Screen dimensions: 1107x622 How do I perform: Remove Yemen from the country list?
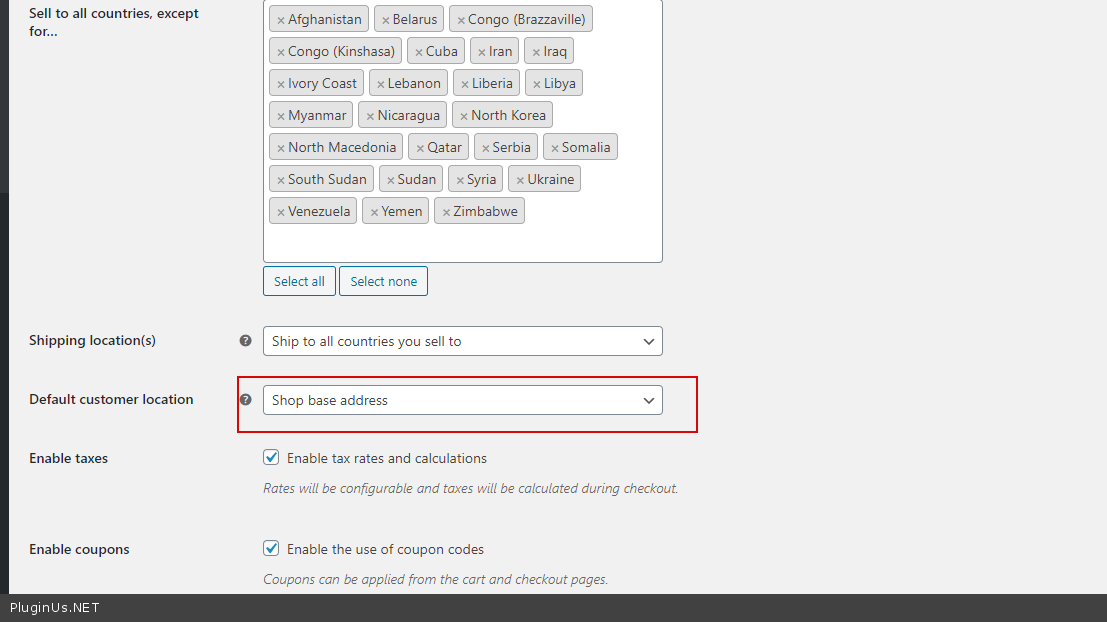[x=374, y=212]
